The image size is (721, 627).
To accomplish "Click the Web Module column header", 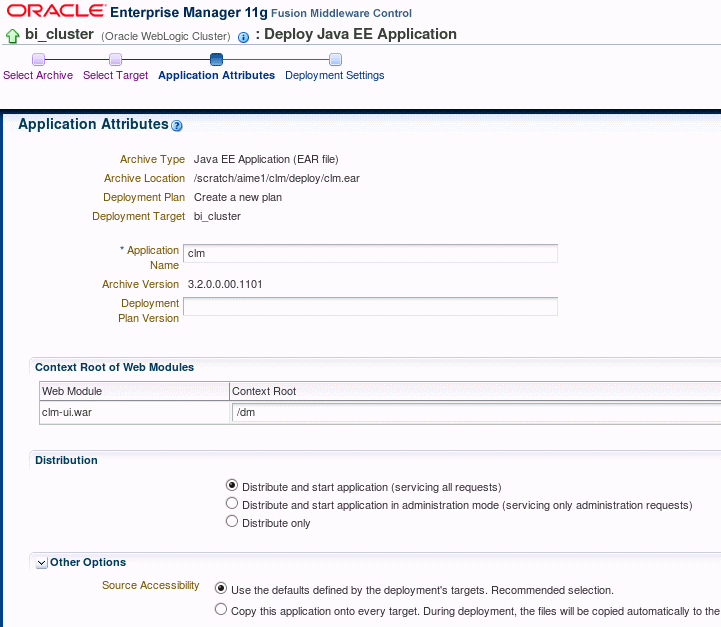I will [134, 391].
